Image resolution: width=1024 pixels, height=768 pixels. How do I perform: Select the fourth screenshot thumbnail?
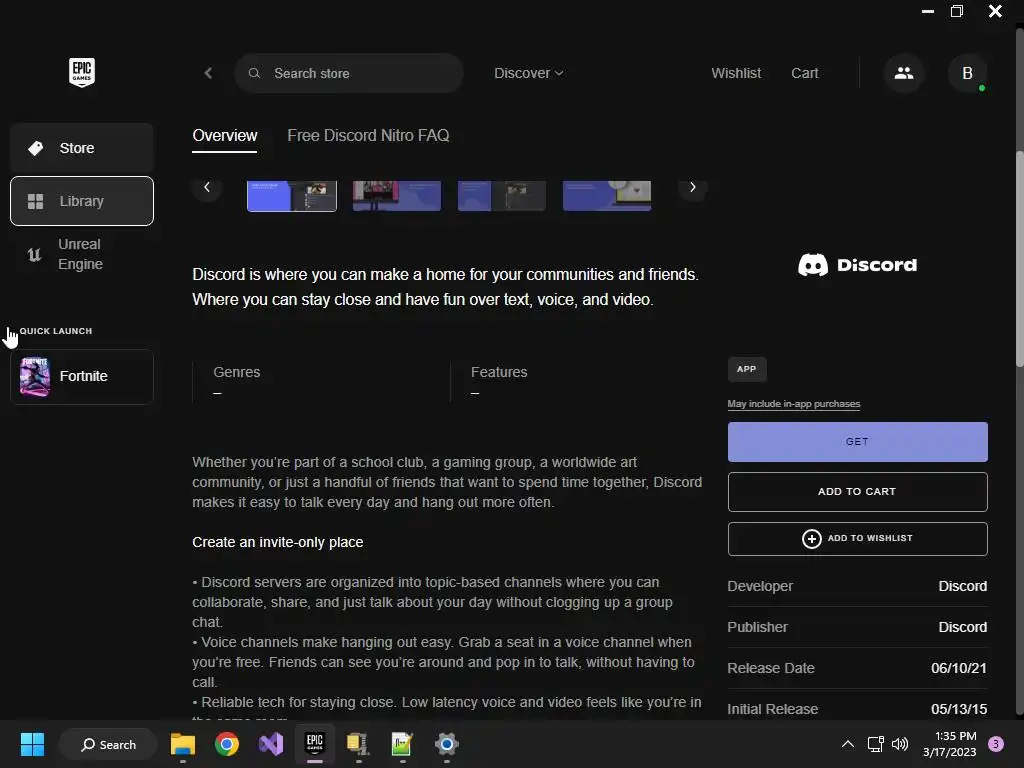[607, 196]
